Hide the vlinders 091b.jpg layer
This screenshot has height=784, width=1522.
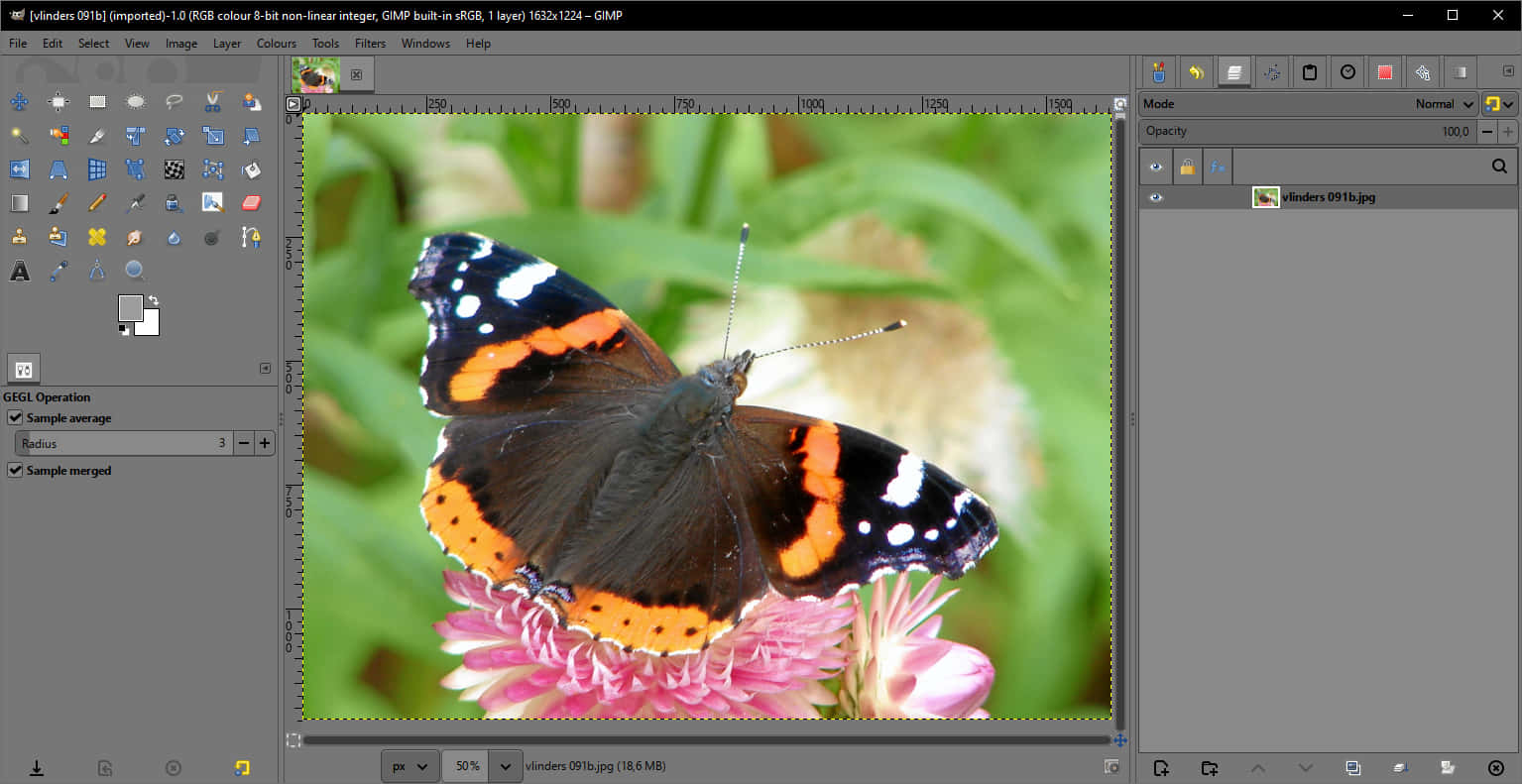pos(1155,197)
